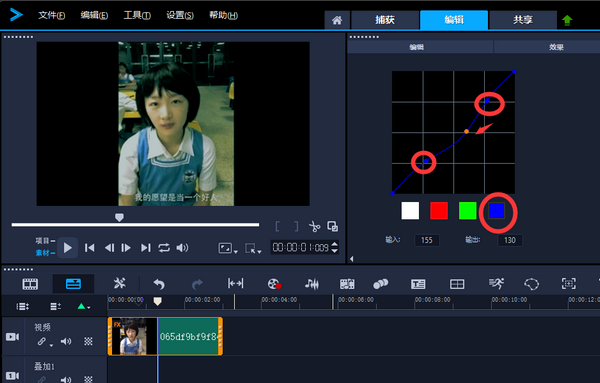Open the preview volume control
600x383 pixels.
tap(182, 248)
